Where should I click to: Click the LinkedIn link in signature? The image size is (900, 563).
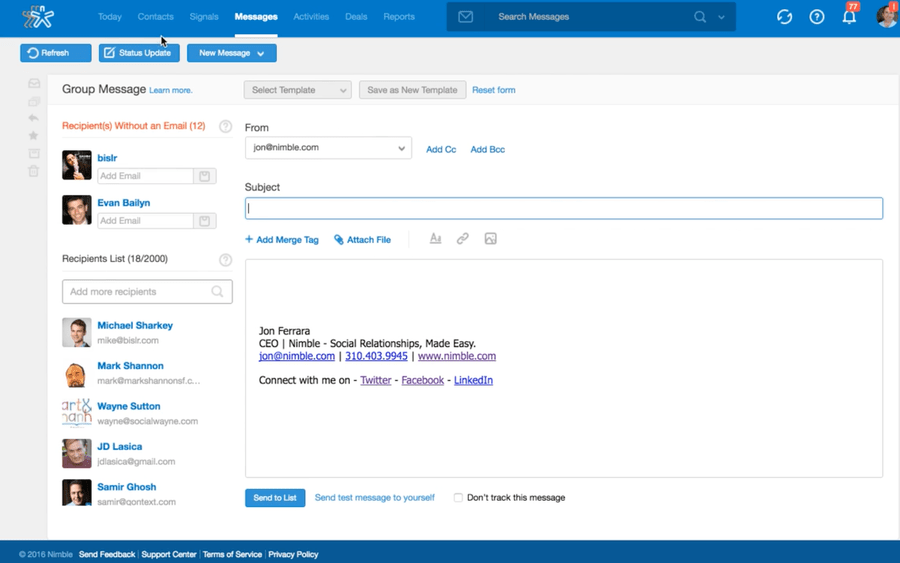pos(473,380)
